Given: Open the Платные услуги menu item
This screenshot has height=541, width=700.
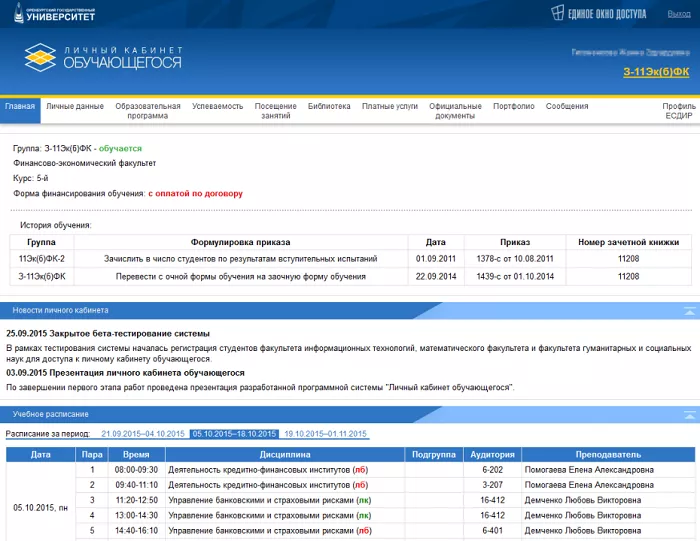Looking at the screenshot, I should (390, 106).
